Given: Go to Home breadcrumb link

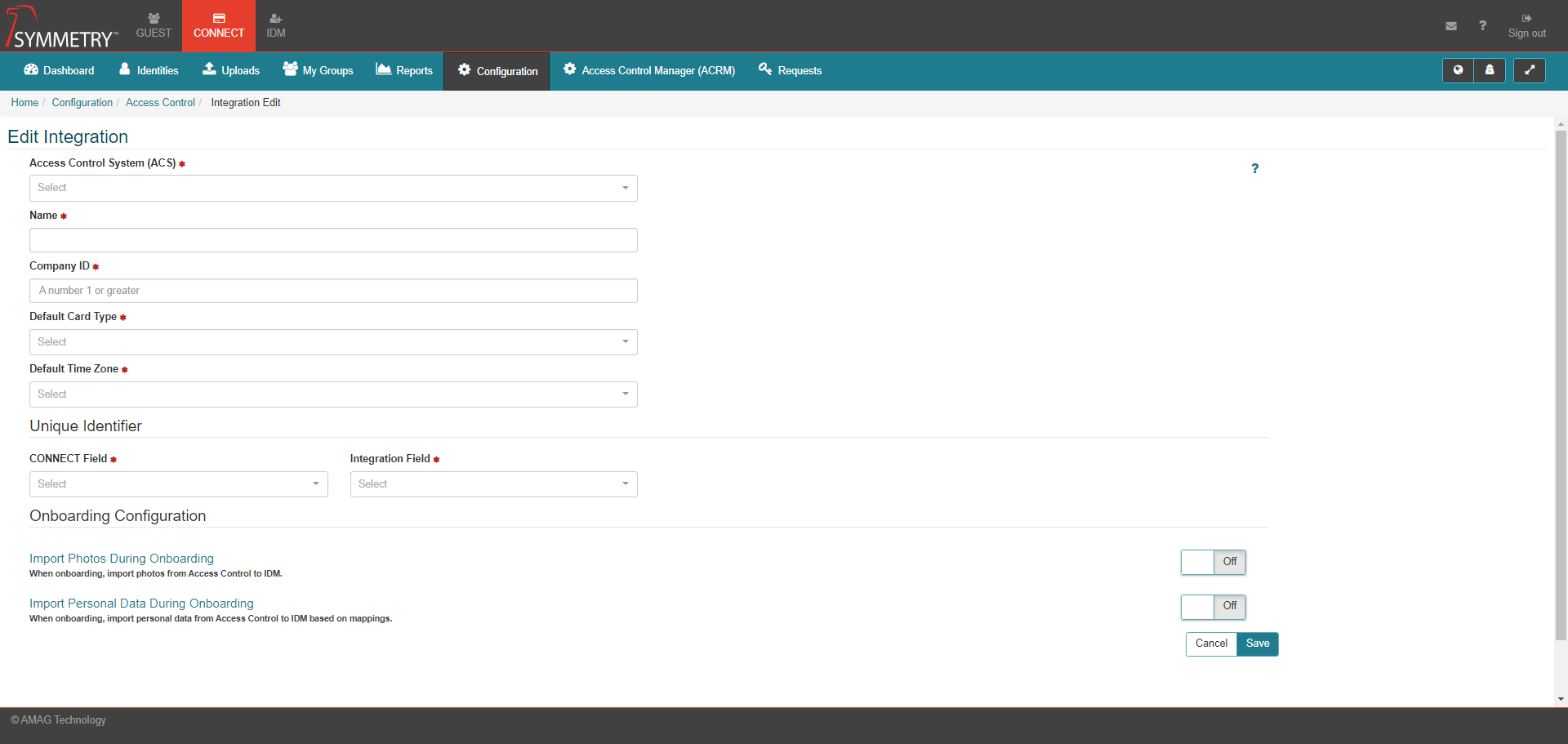Looking at the screenshot, I should [x=24, y=103].
